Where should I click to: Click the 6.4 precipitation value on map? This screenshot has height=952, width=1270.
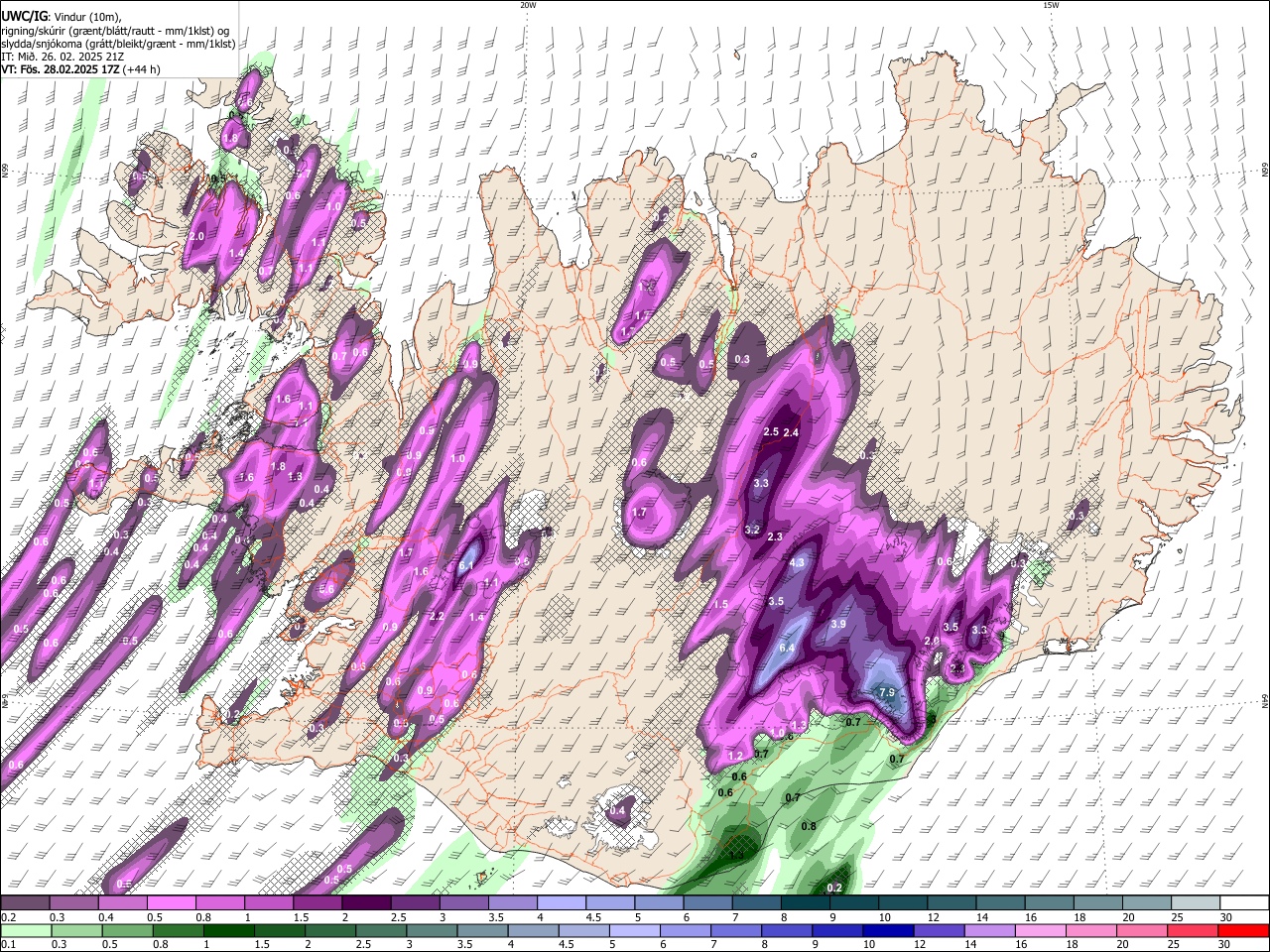point(787,648)
